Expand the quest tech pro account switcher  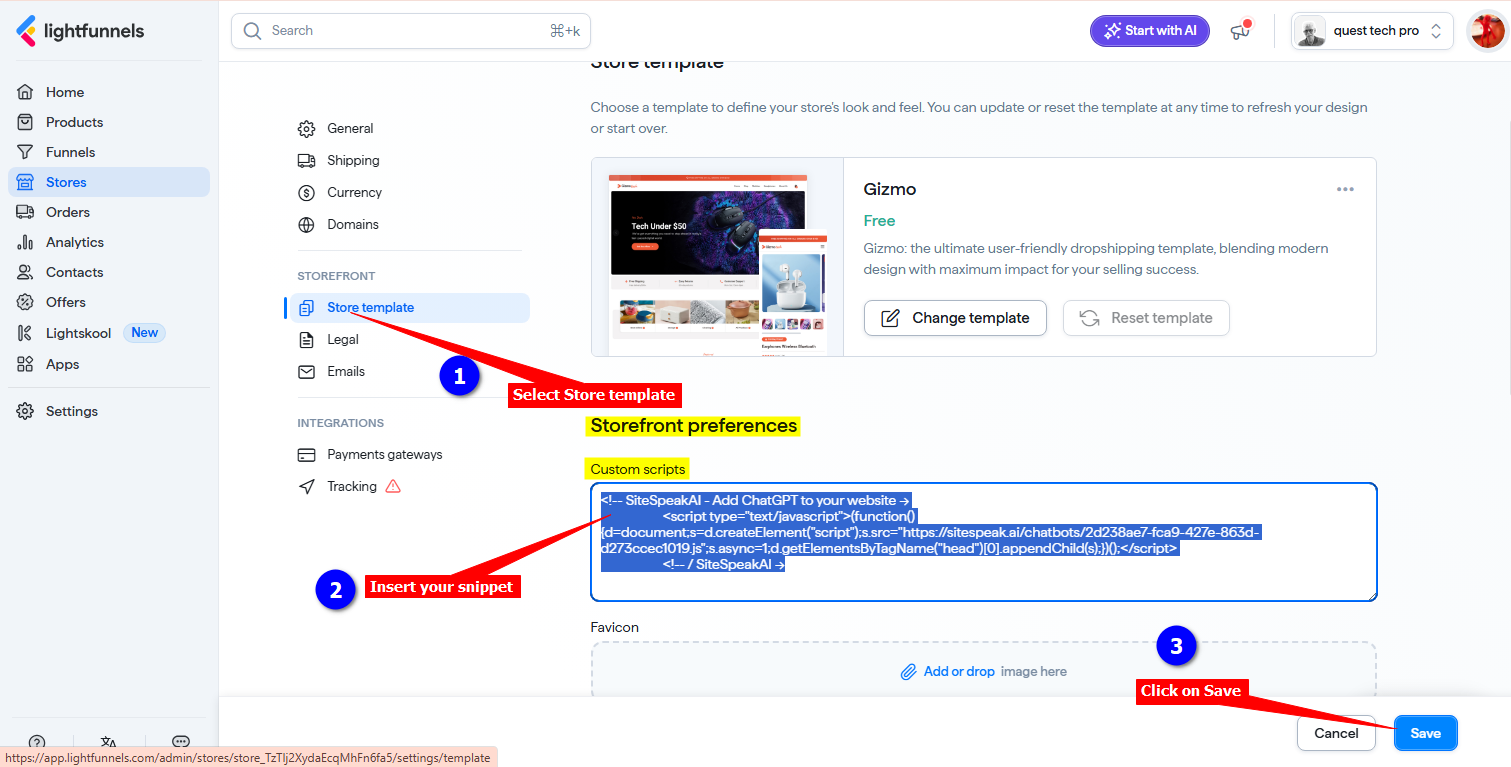1372,31
